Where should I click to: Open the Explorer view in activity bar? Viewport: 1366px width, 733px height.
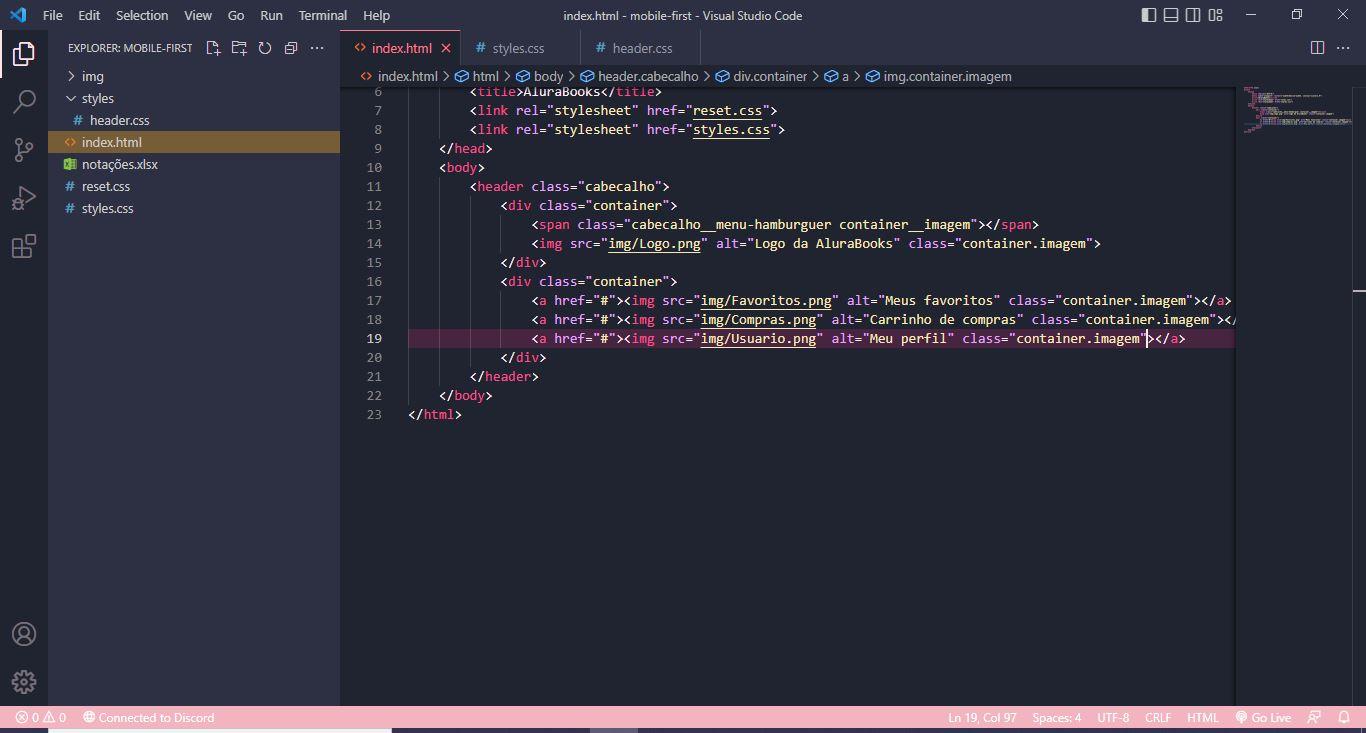tap(24, 54)
